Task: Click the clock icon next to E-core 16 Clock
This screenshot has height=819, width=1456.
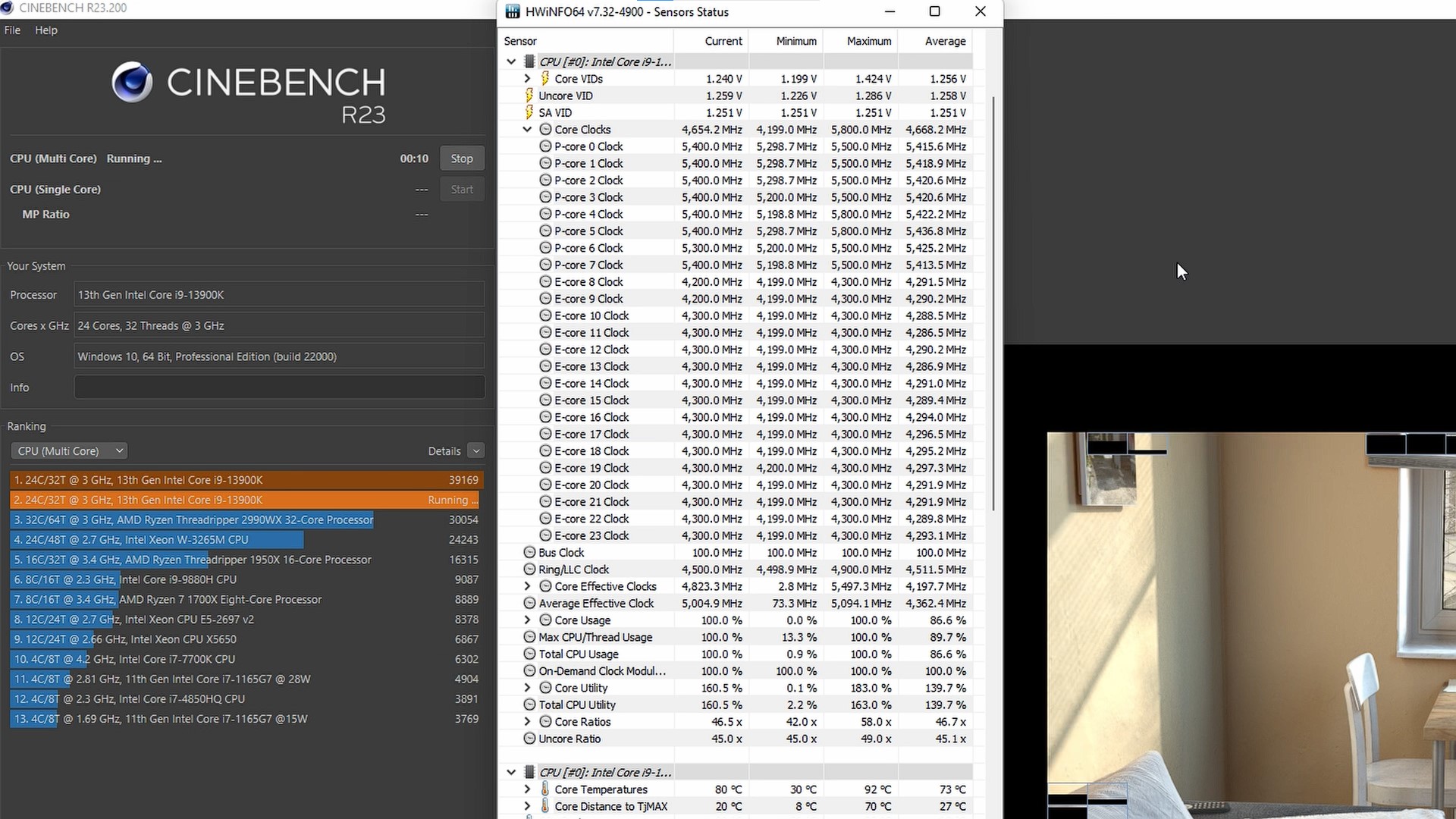Action: pyautogui.click(x=545, y=417)
